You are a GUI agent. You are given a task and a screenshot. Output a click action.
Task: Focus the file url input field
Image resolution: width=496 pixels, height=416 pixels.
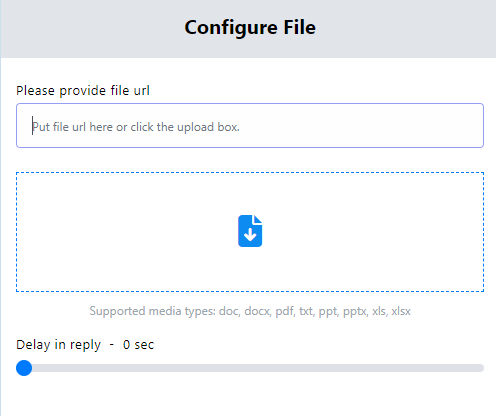pos(250,125)
